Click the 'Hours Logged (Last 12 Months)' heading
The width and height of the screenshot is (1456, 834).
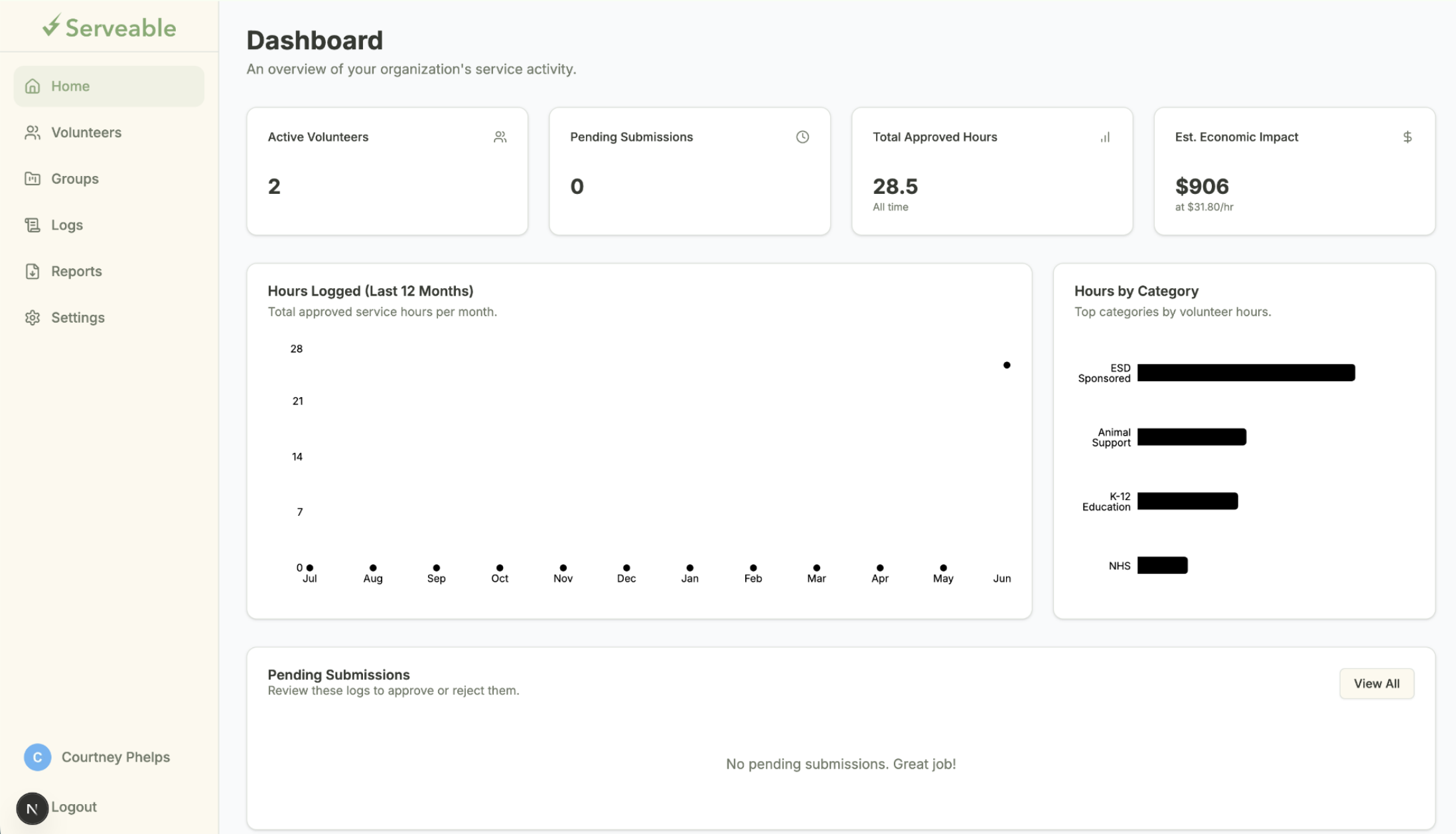coord(370,291)
